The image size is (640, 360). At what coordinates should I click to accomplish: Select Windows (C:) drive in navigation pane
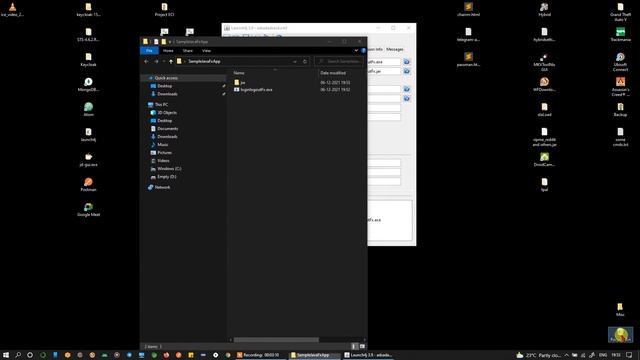point(169,169)
